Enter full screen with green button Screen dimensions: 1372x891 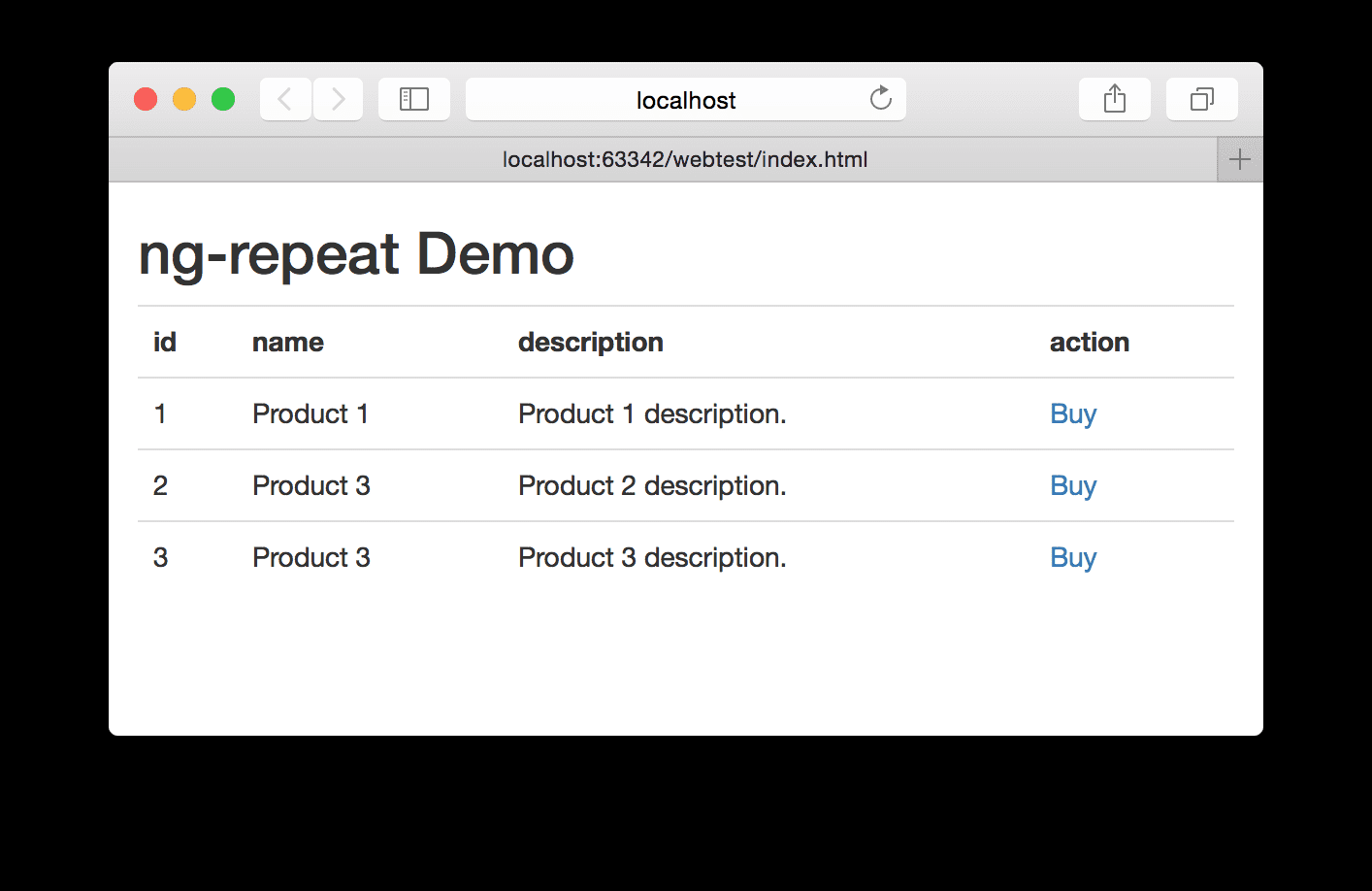pyautogui.click(x=223, y=99)
